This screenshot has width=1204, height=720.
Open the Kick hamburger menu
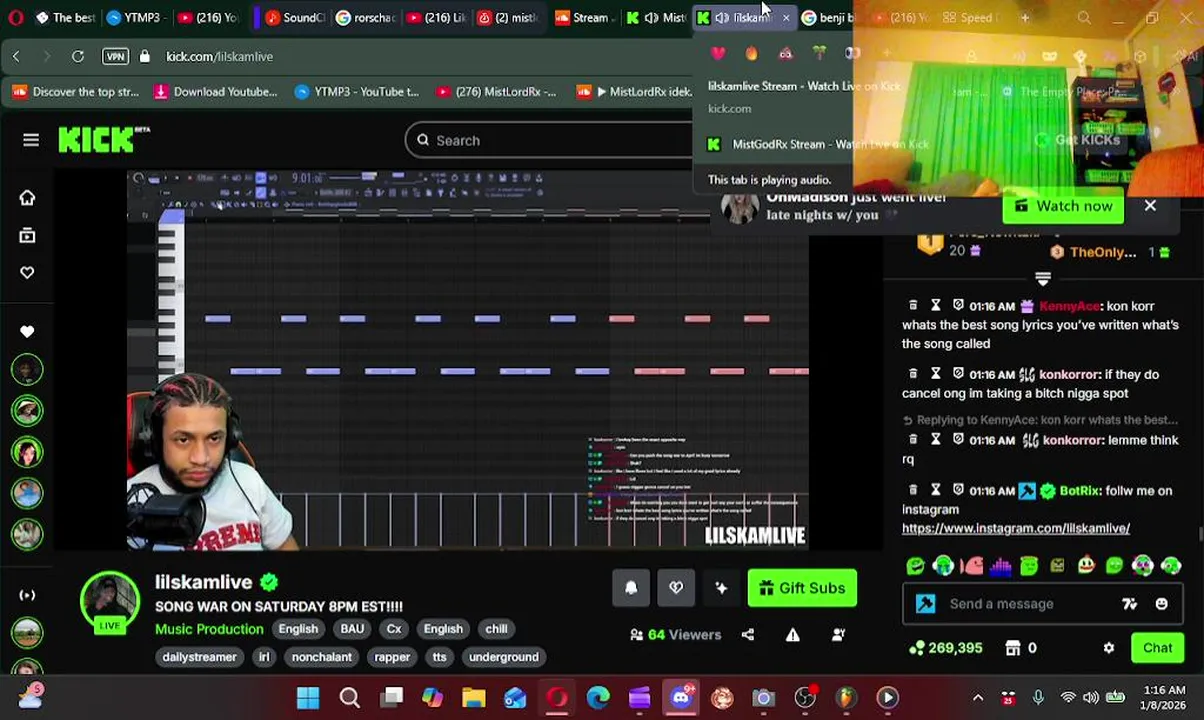tap(31, 140)
